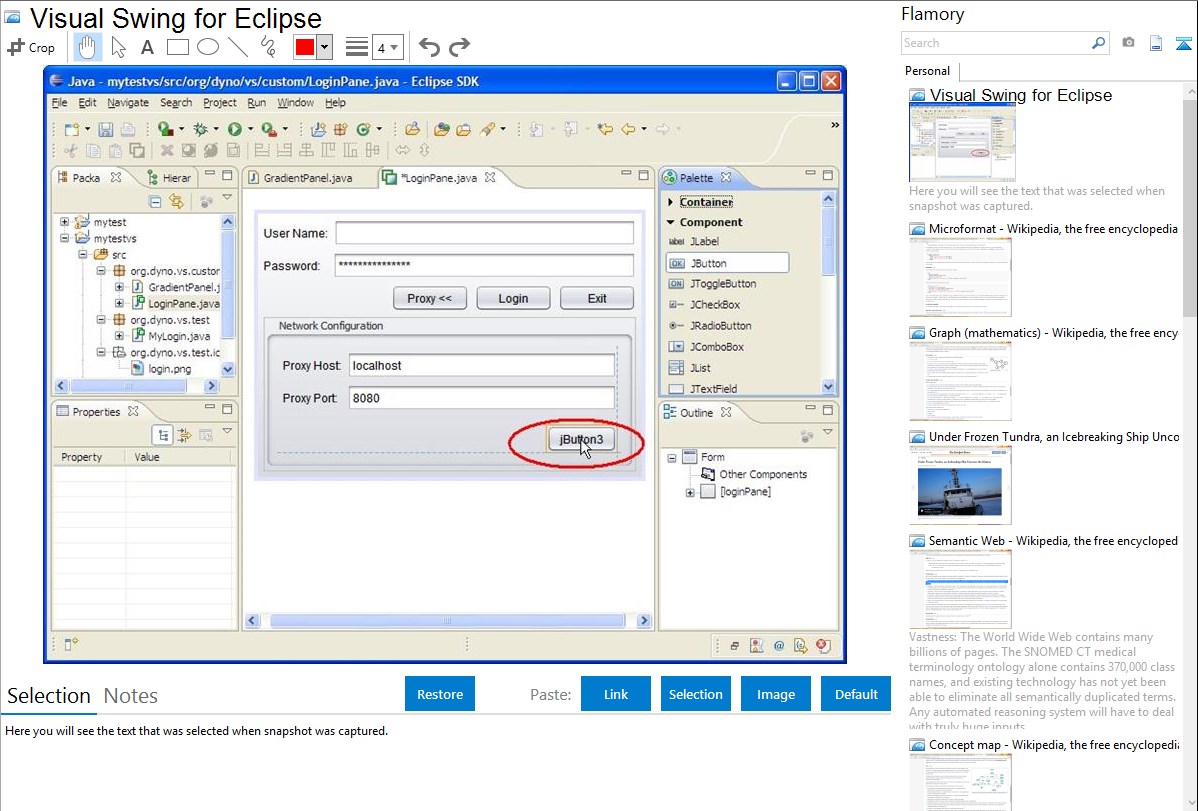
Task: Expand the Container palette group
Action: tap(671, 202)
